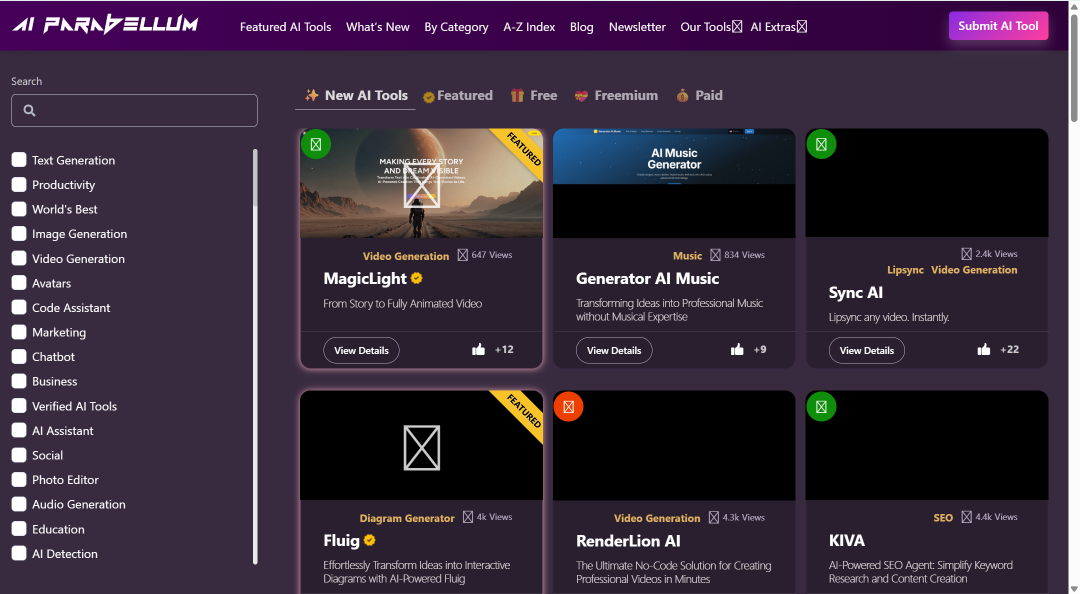Click the red badge on RenderLion AI card
The width and height of the screenshot is (1080, 594).
click(568, 407)
